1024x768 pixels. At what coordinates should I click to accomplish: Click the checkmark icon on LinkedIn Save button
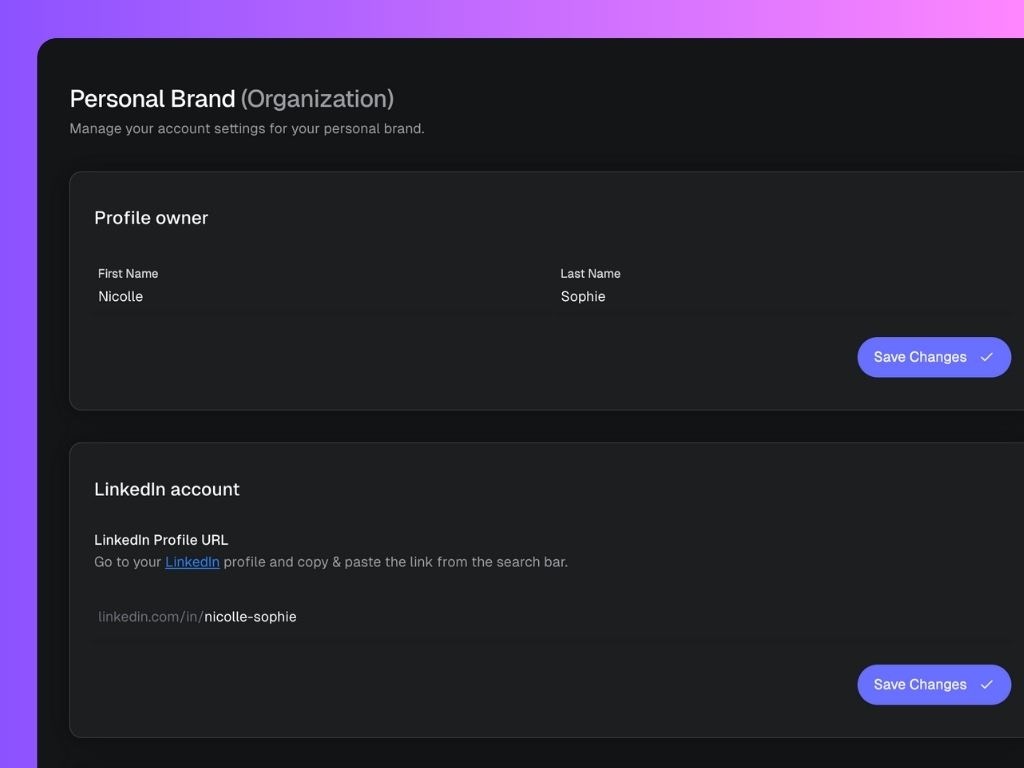point(986,684)
